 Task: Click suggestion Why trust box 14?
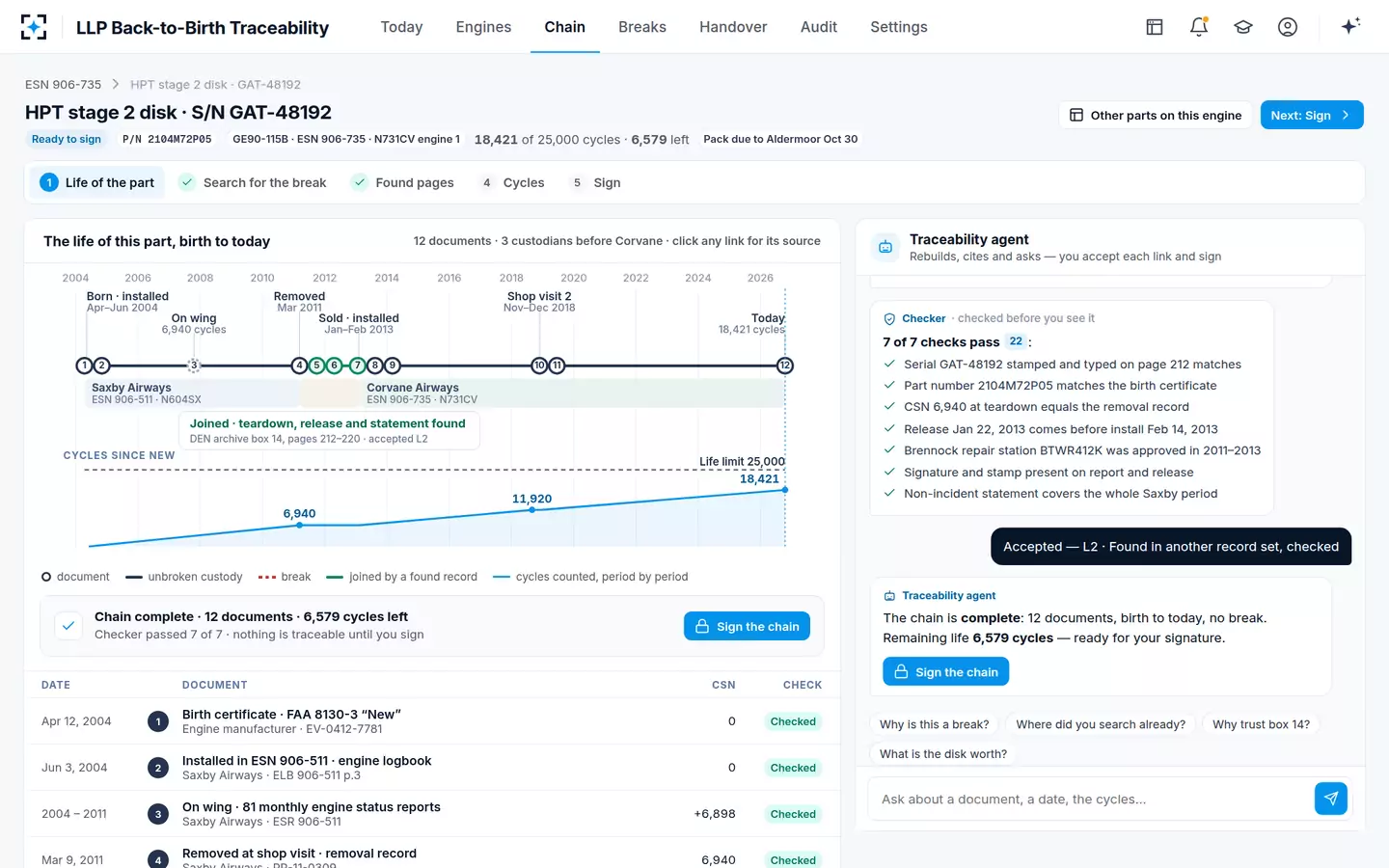pos(1261,724)
